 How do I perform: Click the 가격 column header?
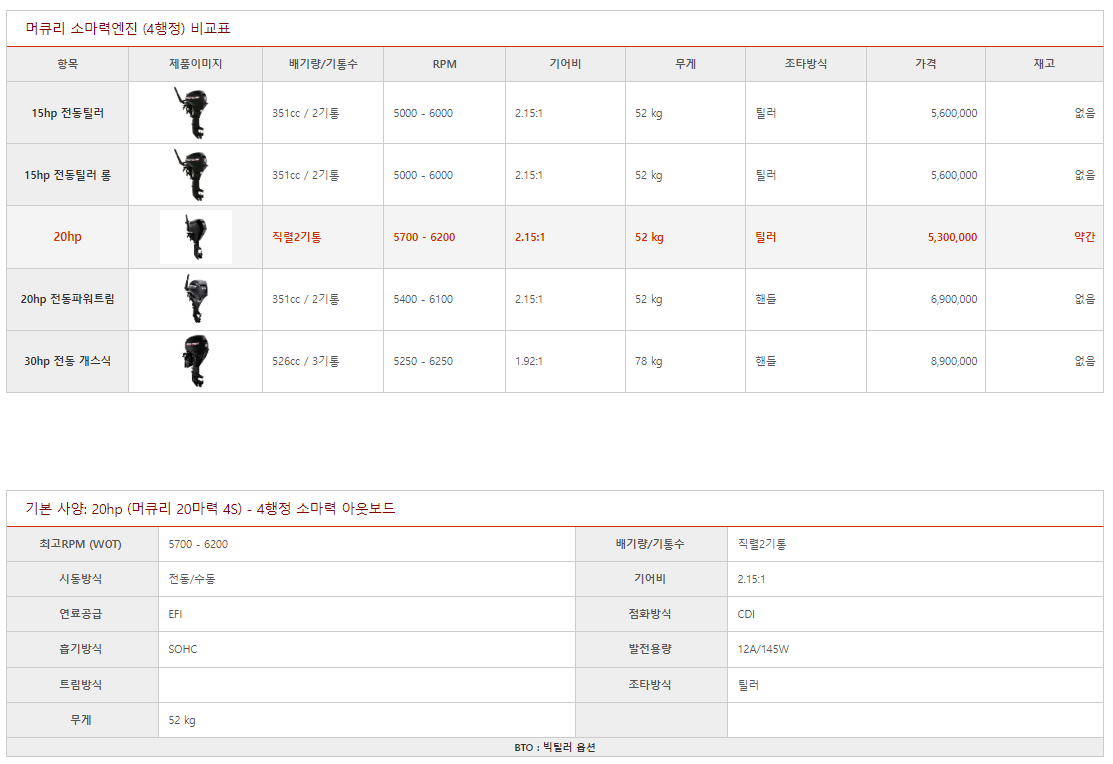tap(926, 64)
